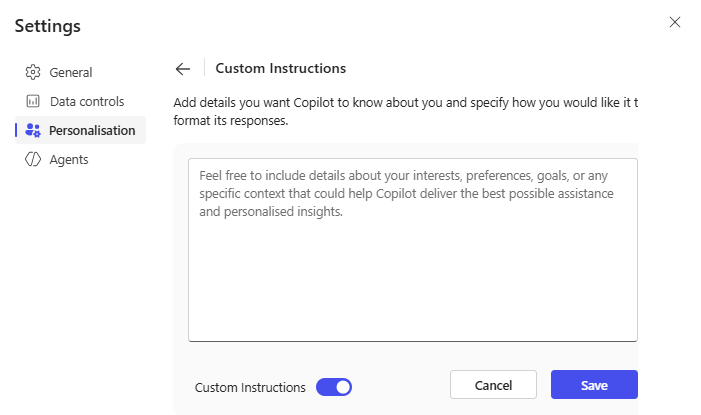Screen dimensions: 701x415
Task: Click the empty lower area of text box
Action: 412,300
